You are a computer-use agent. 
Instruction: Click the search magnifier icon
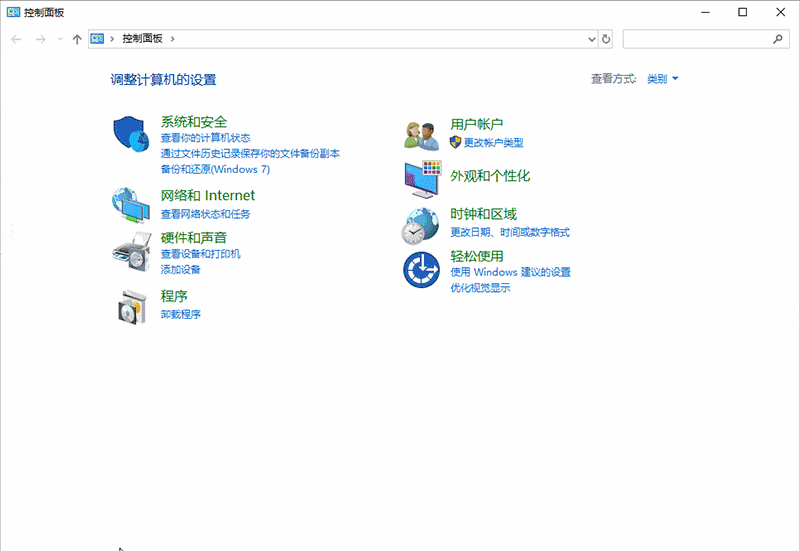coord(778,39)
